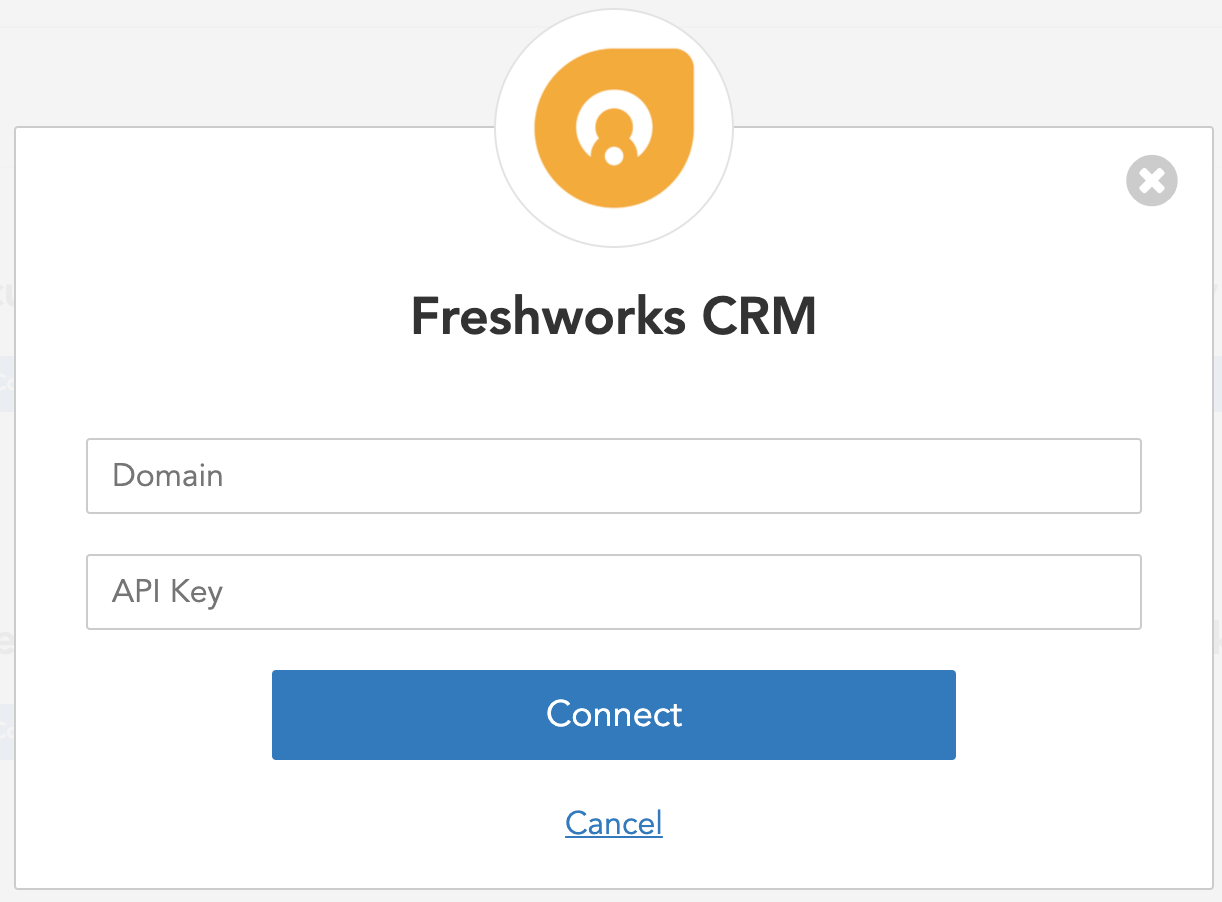Close the Freshworks CRM dialog
The width and height of the screenshot is (1222, 902).
point(1151,181)
